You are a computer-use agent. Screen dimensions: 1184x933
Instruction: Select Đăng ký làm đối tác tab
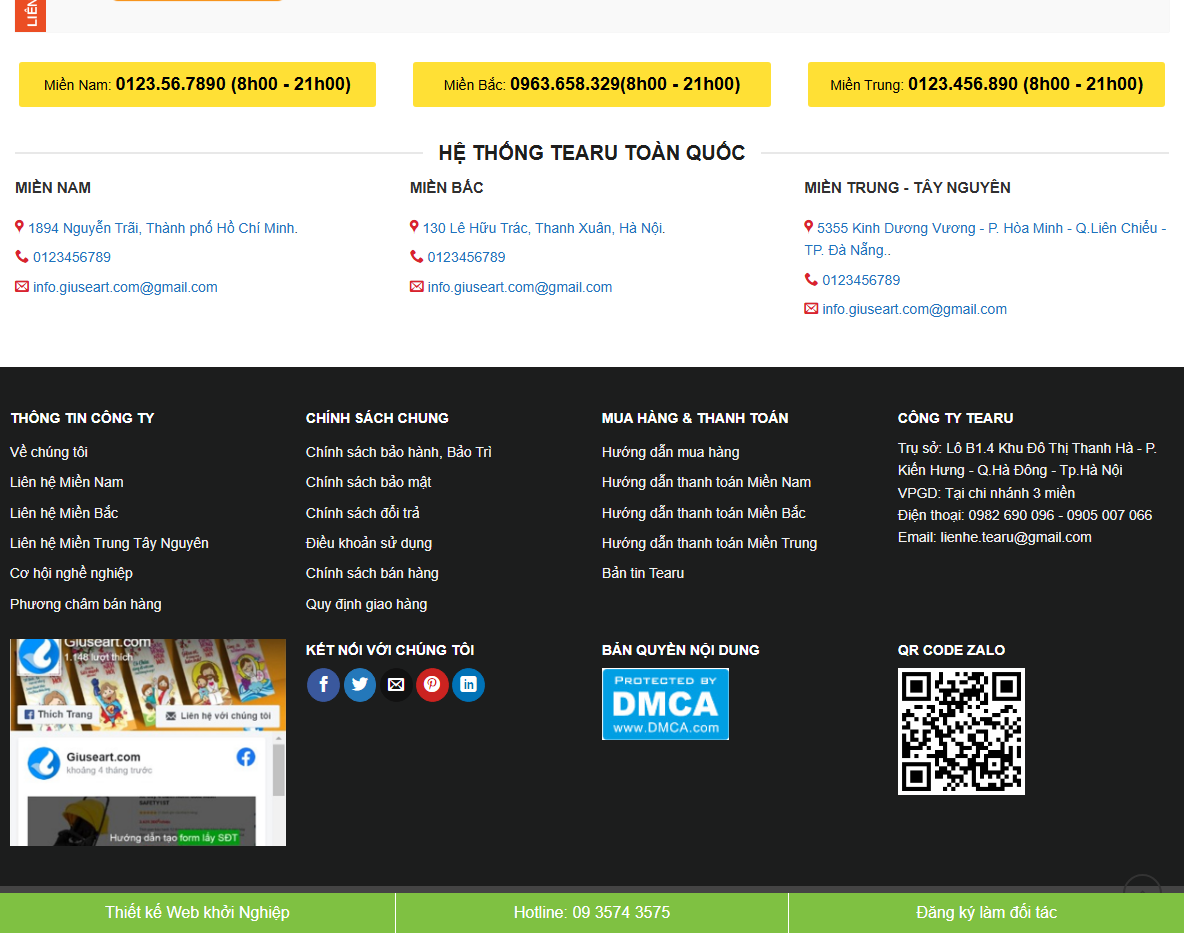pyautogui.click(x=986, y=912)
